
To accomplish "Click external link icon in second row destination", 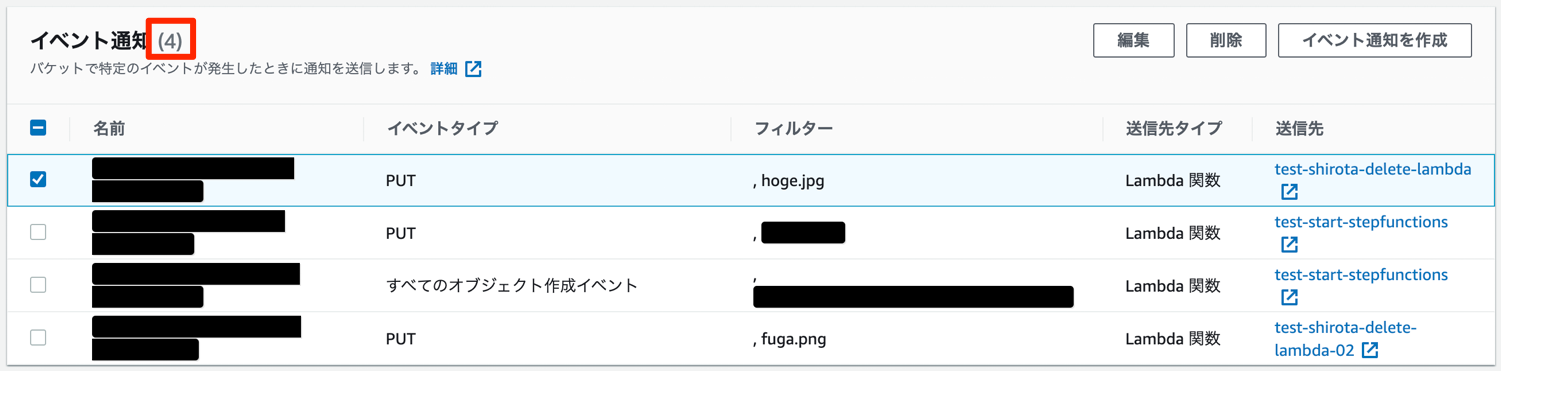I will (1289, 244).
